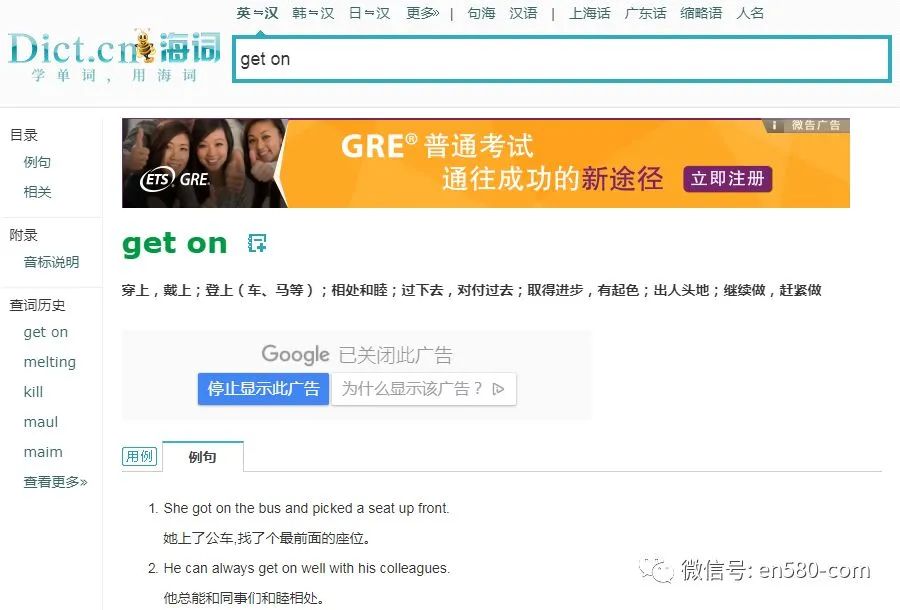Switch to the 英⇋汉 dictionary mode
Screen dimensions: 900x610
[257, 13]
